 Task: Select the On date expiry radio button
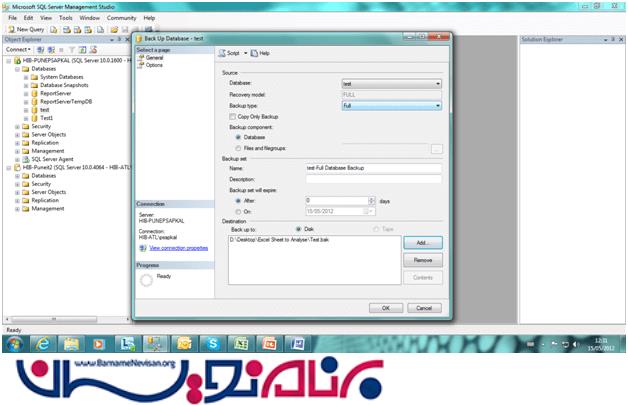238,212
